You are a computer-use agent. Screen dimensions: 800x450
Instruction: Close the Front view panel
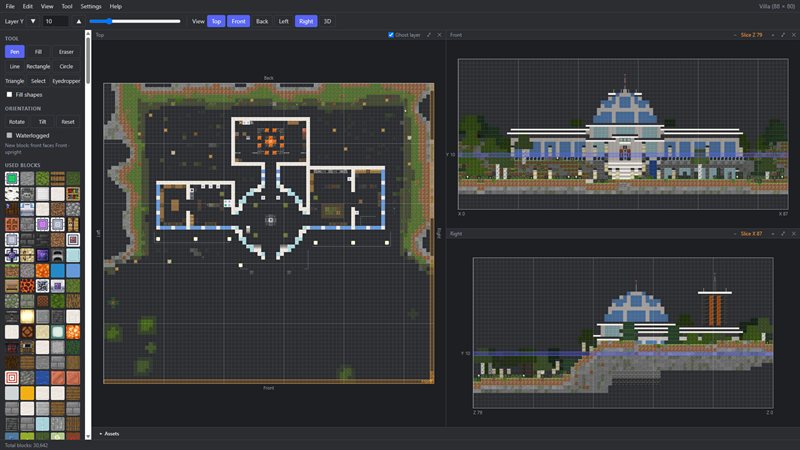pyautogui.click(x=794, y=35)
